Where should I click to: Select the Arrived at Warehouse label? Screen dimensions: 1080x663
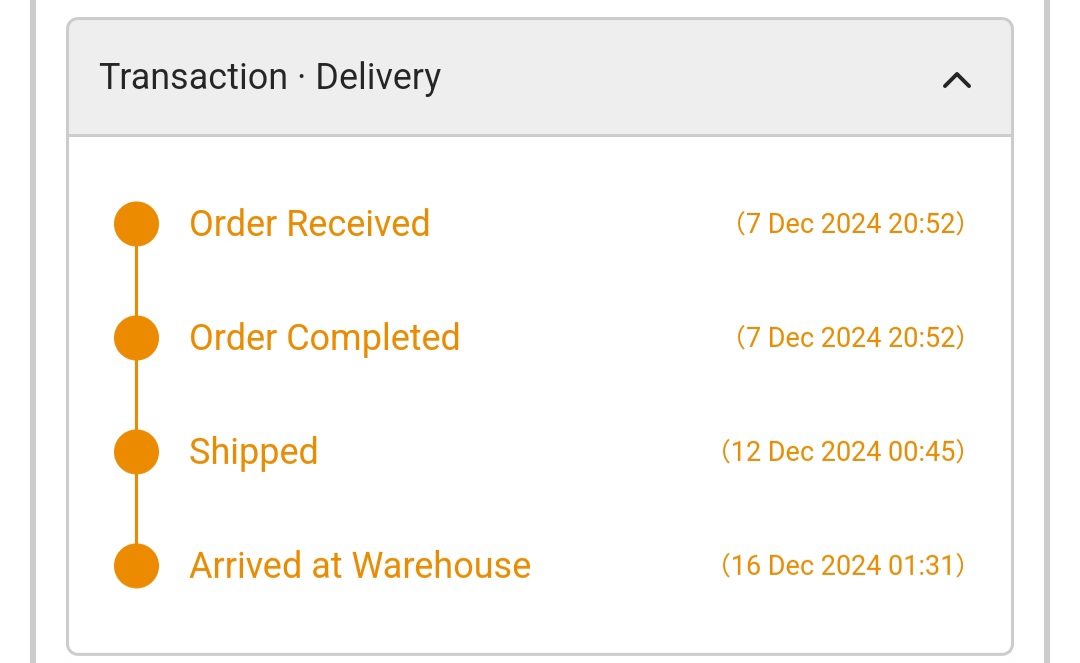(x=360, y=565)
